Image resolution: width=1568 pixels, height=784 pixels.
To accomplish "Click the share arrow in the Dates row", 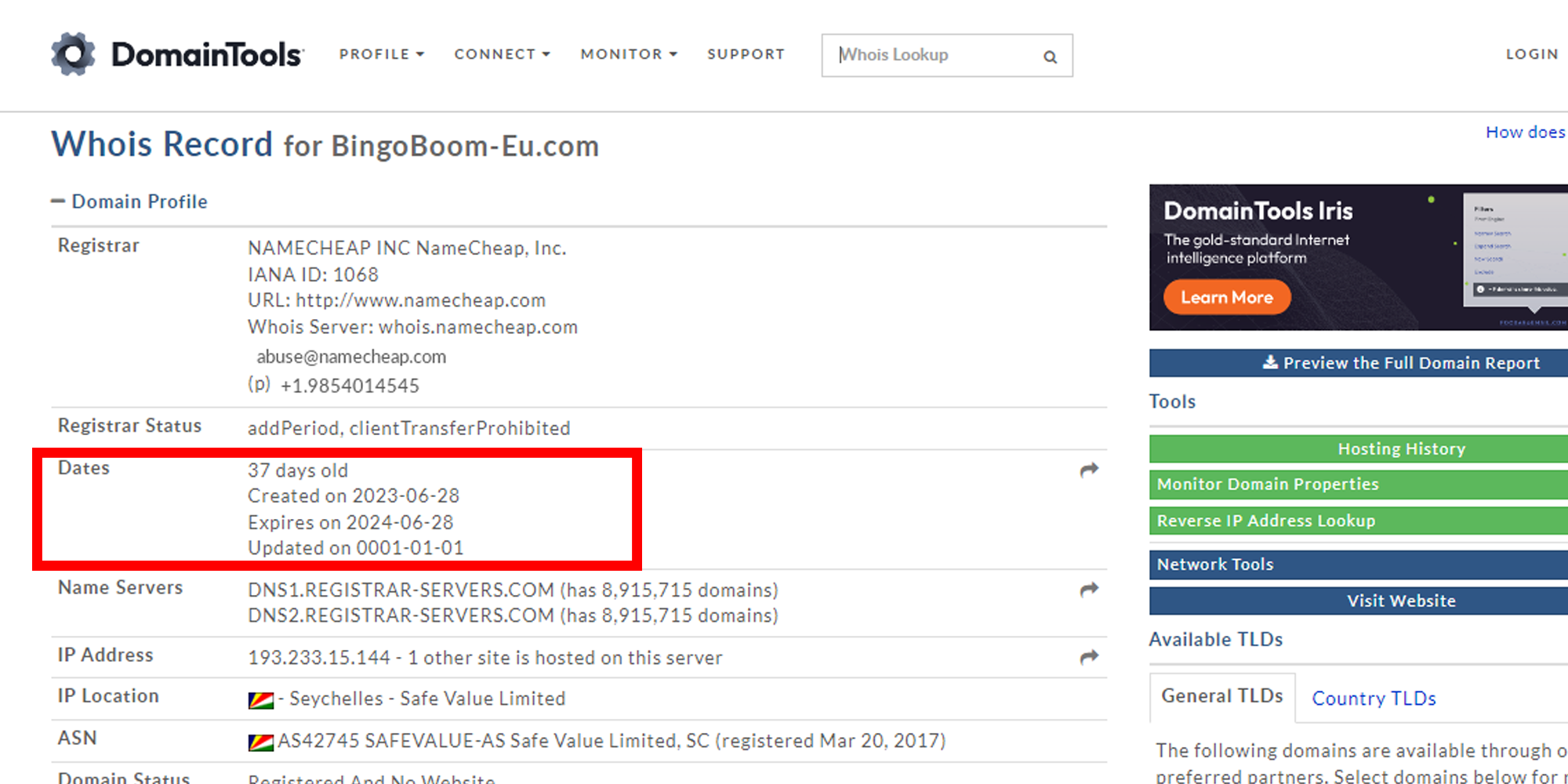I will pos(1089,470).
